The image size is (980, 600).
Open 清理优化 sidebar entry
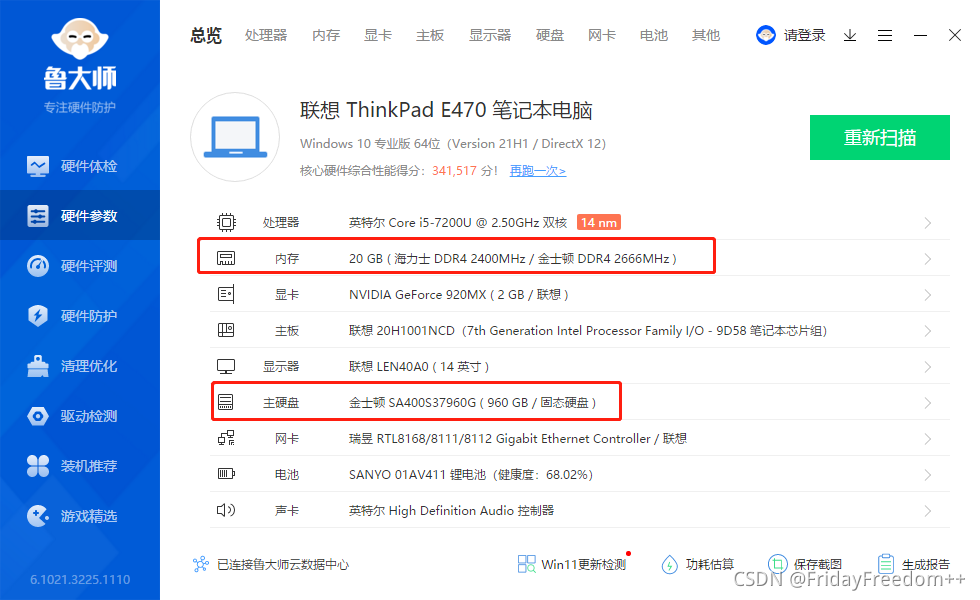[x=80, y=366]
